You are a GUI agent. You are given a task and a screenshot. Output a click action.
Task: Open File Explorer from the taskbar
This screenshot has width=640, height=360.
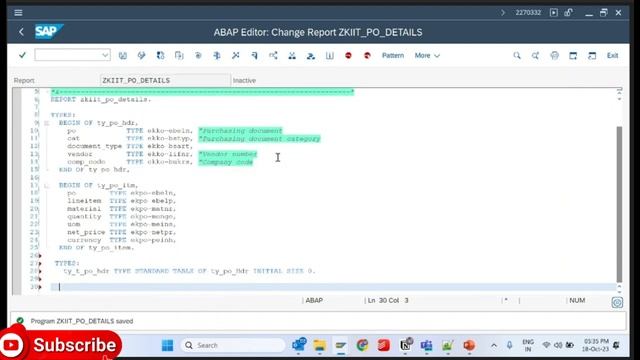[320, 345]
